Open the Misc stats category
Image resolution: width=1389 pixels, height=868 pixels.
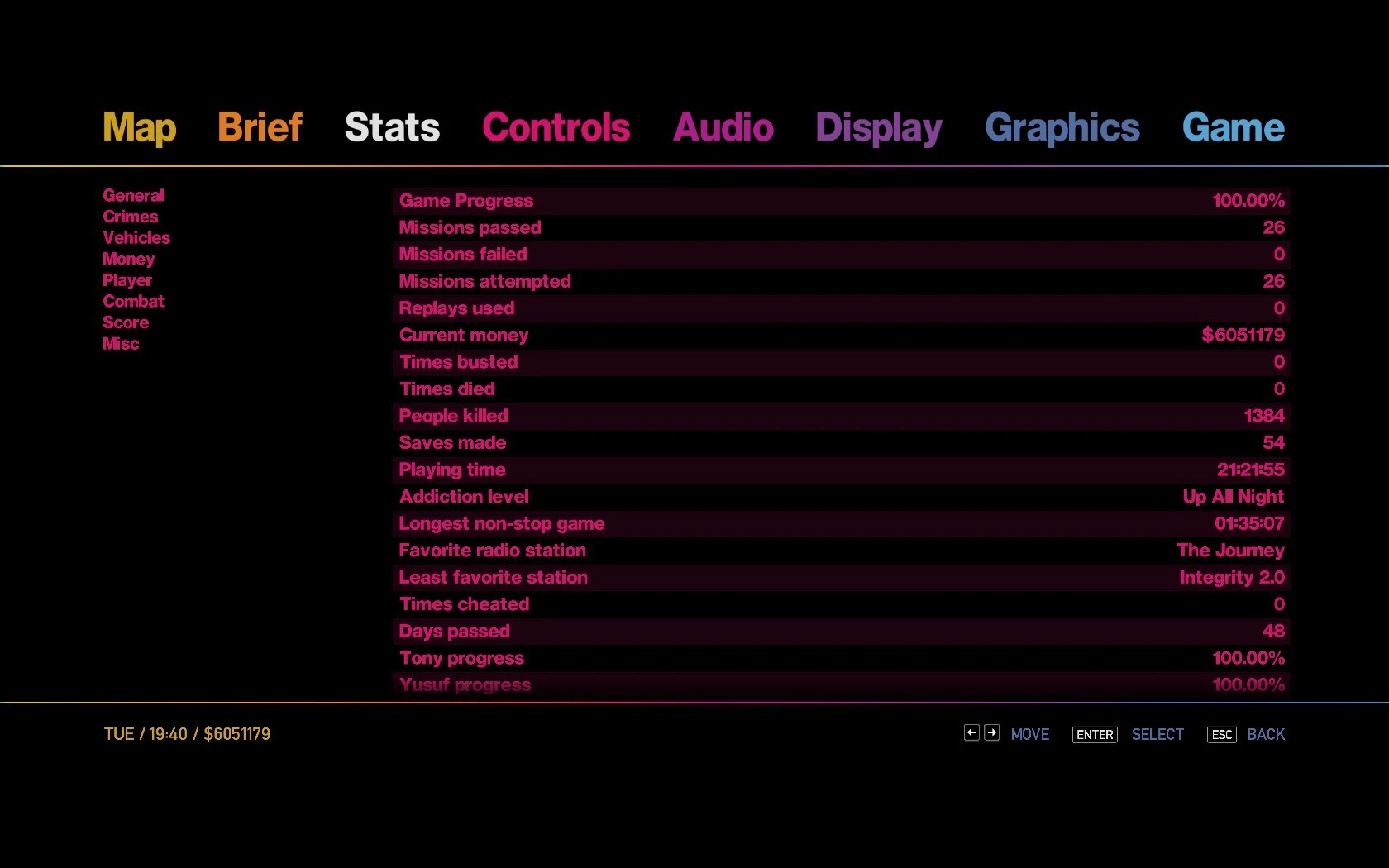tap(121, 344)
